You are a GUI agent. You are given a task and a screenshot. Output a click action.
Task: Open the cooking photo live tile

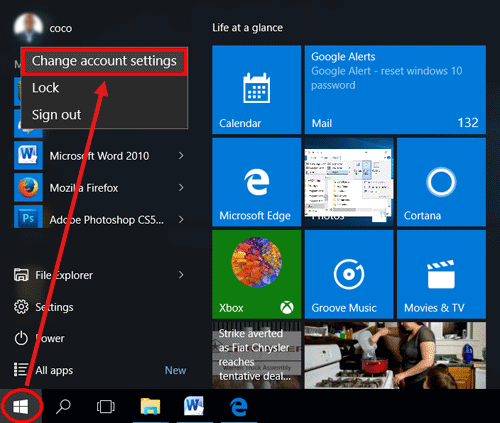[395, 355]
